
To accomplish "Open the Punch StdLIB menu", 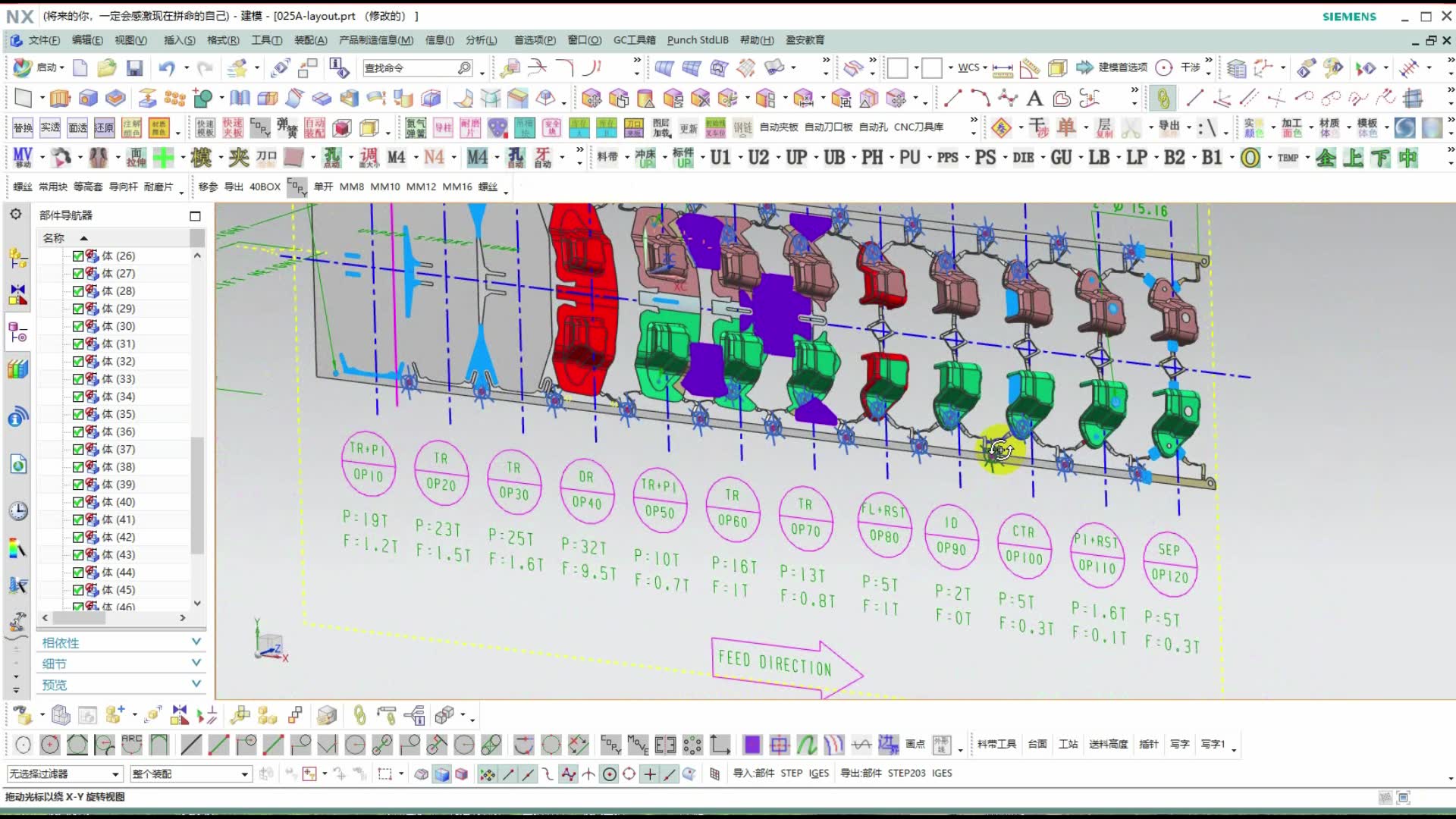I will [698, 40].
